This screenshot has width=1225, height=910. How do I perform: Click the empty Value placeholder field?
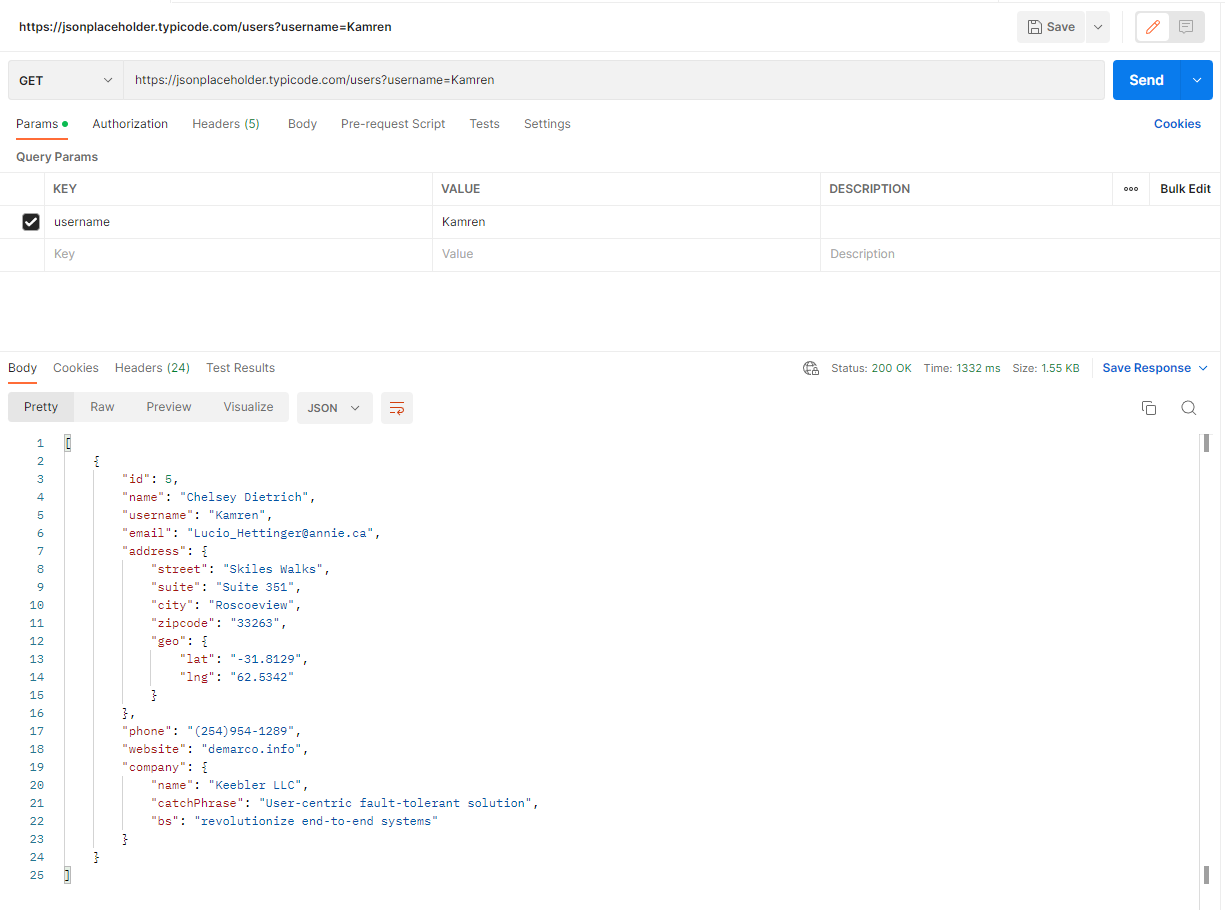[627, 254]
